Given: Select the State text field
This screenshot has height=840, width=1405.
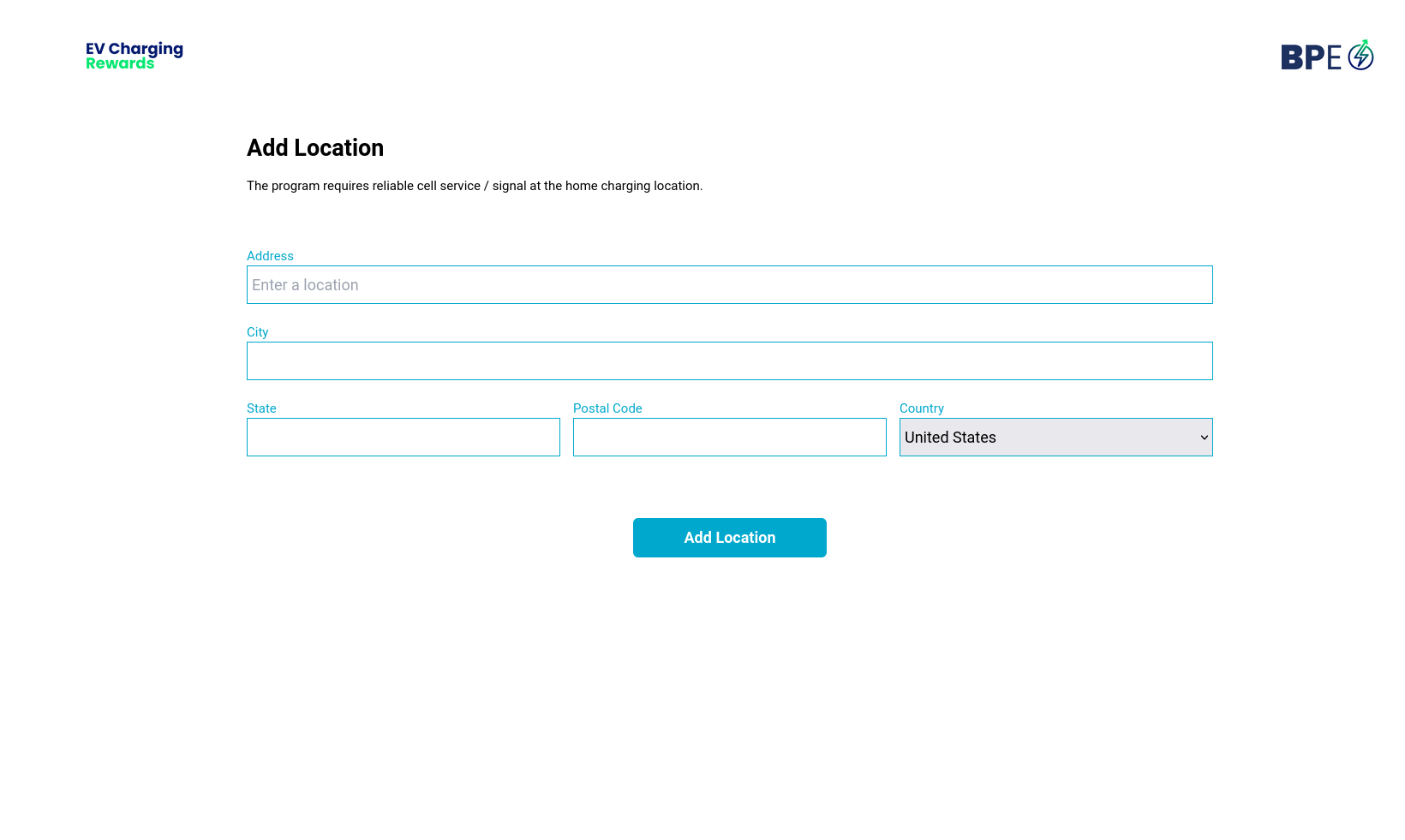Looking at the screenshot, I should tap(403, 437).
